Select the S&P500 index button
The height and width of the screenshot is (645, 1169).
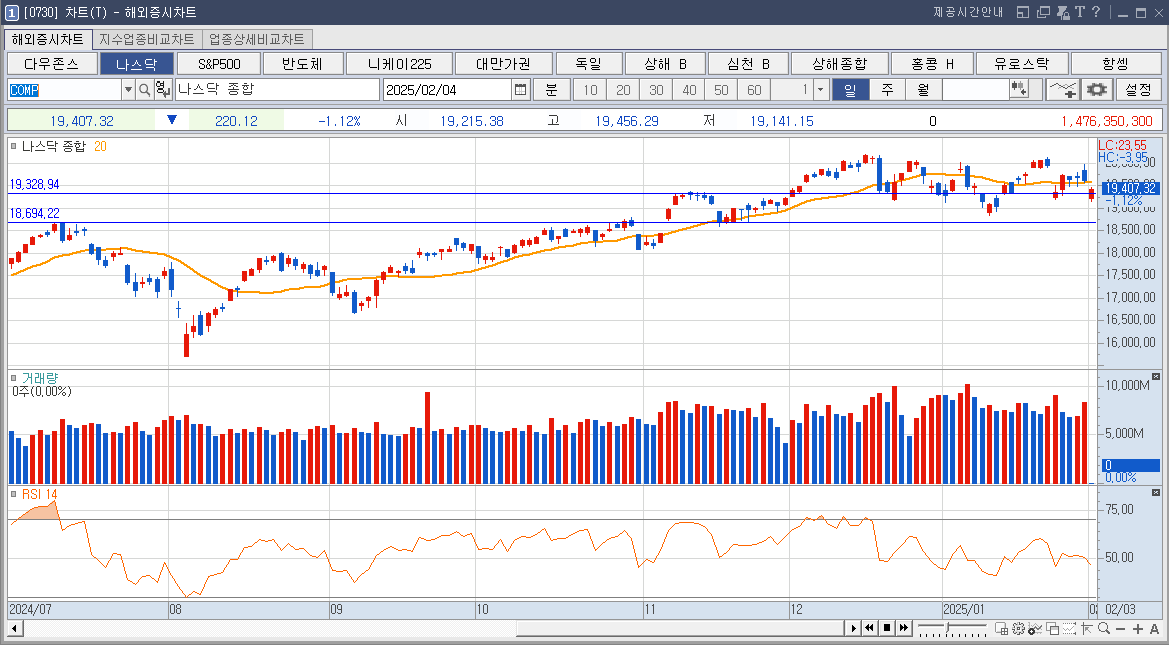[x=219, y=64]
